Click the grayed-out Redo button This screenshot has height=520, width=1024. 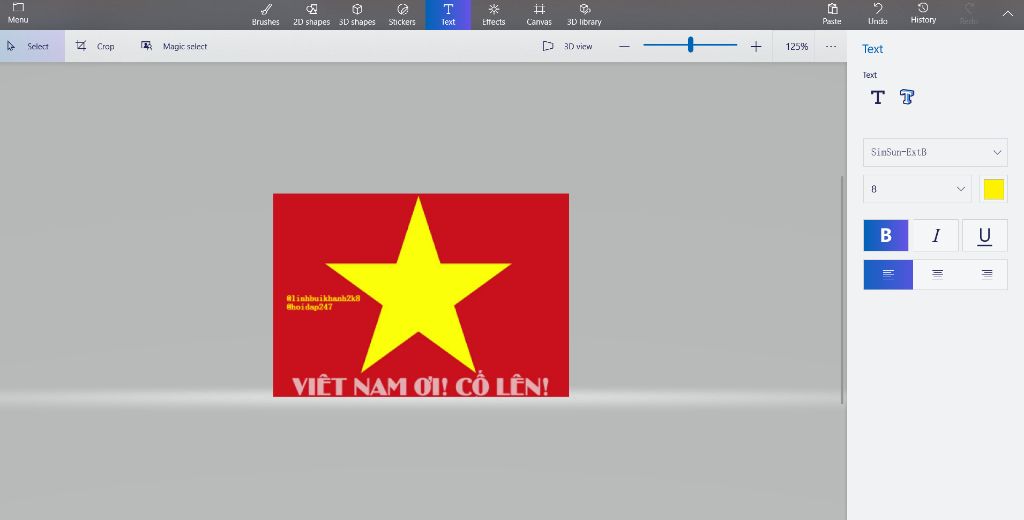(x=968, y=14)
